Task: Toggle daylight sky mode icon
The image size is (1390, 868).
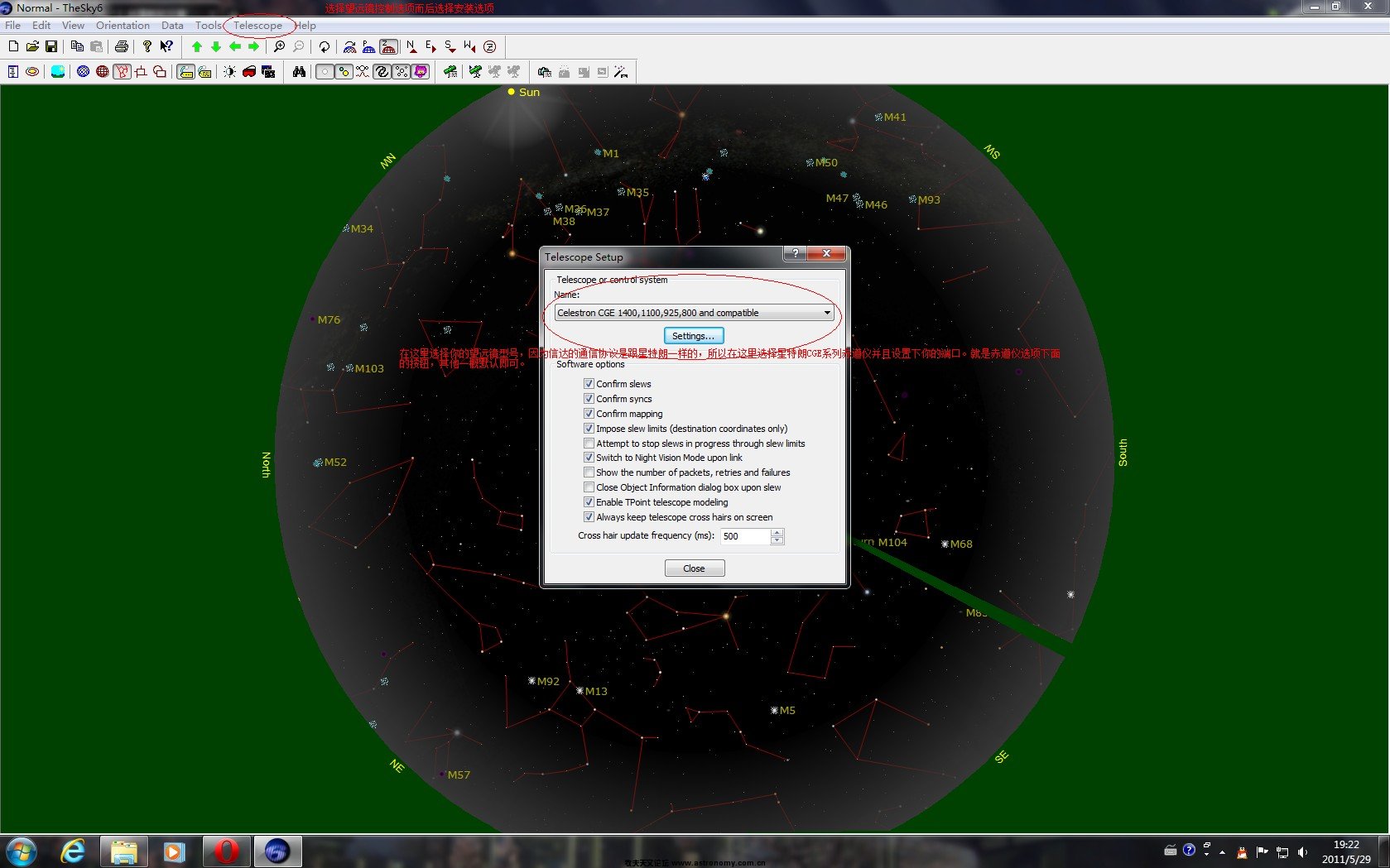Action: (57, 71)
